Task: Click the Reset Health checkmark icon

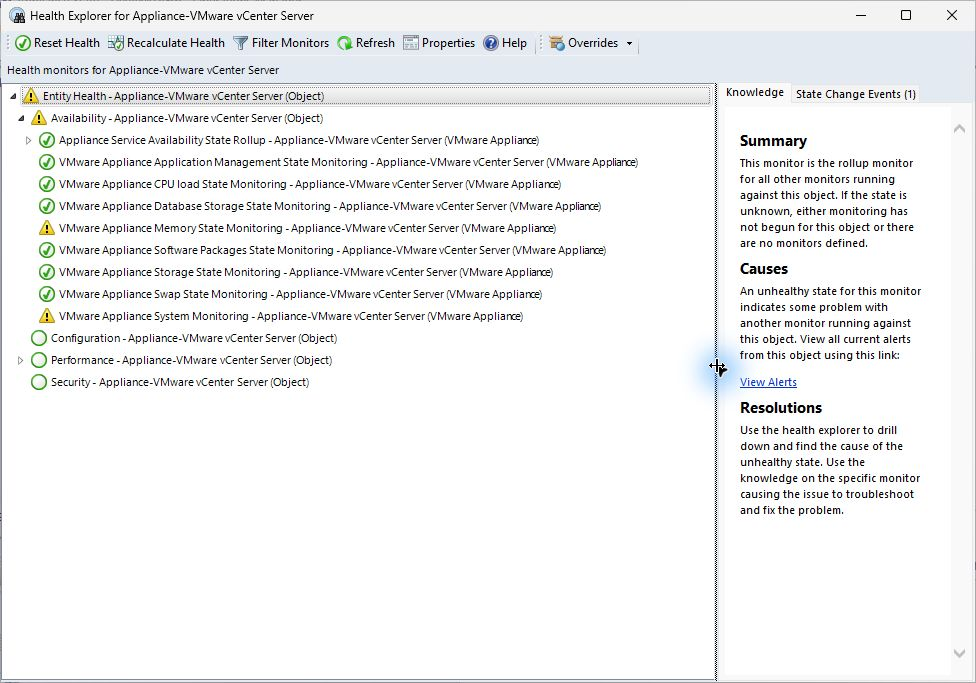Action: tap(22, 43)
